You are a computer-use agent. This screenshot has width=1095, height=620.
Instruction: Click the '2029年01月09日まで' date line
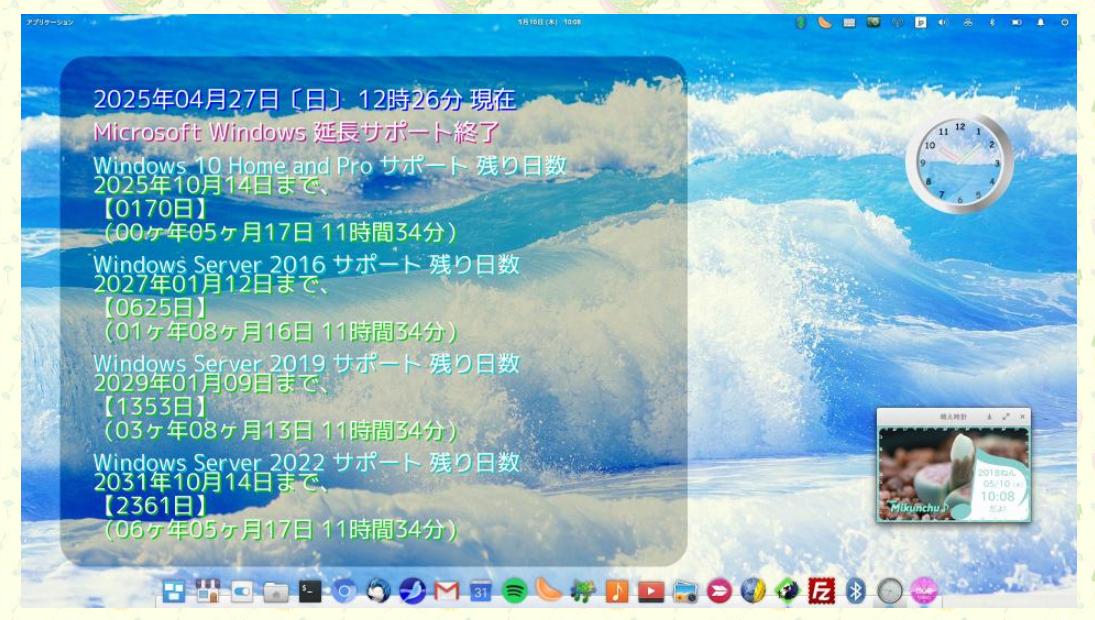[209, 383]
